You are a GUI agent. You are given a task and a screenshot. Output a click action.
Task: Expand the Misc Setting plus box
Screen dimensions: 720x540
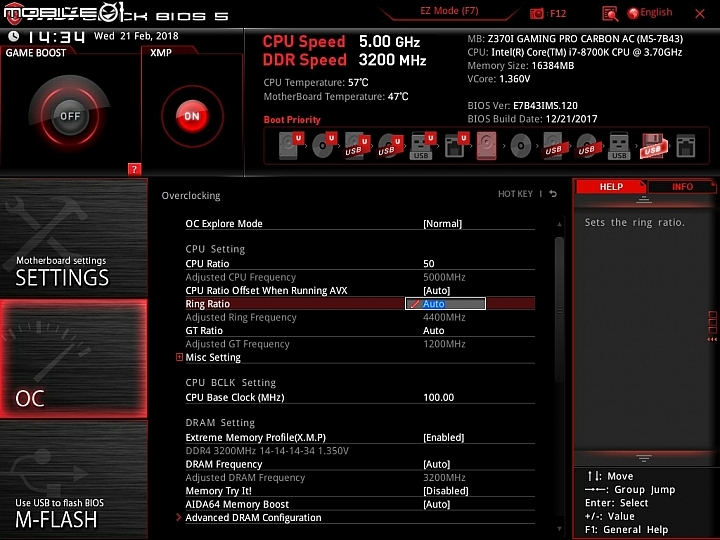180,357
